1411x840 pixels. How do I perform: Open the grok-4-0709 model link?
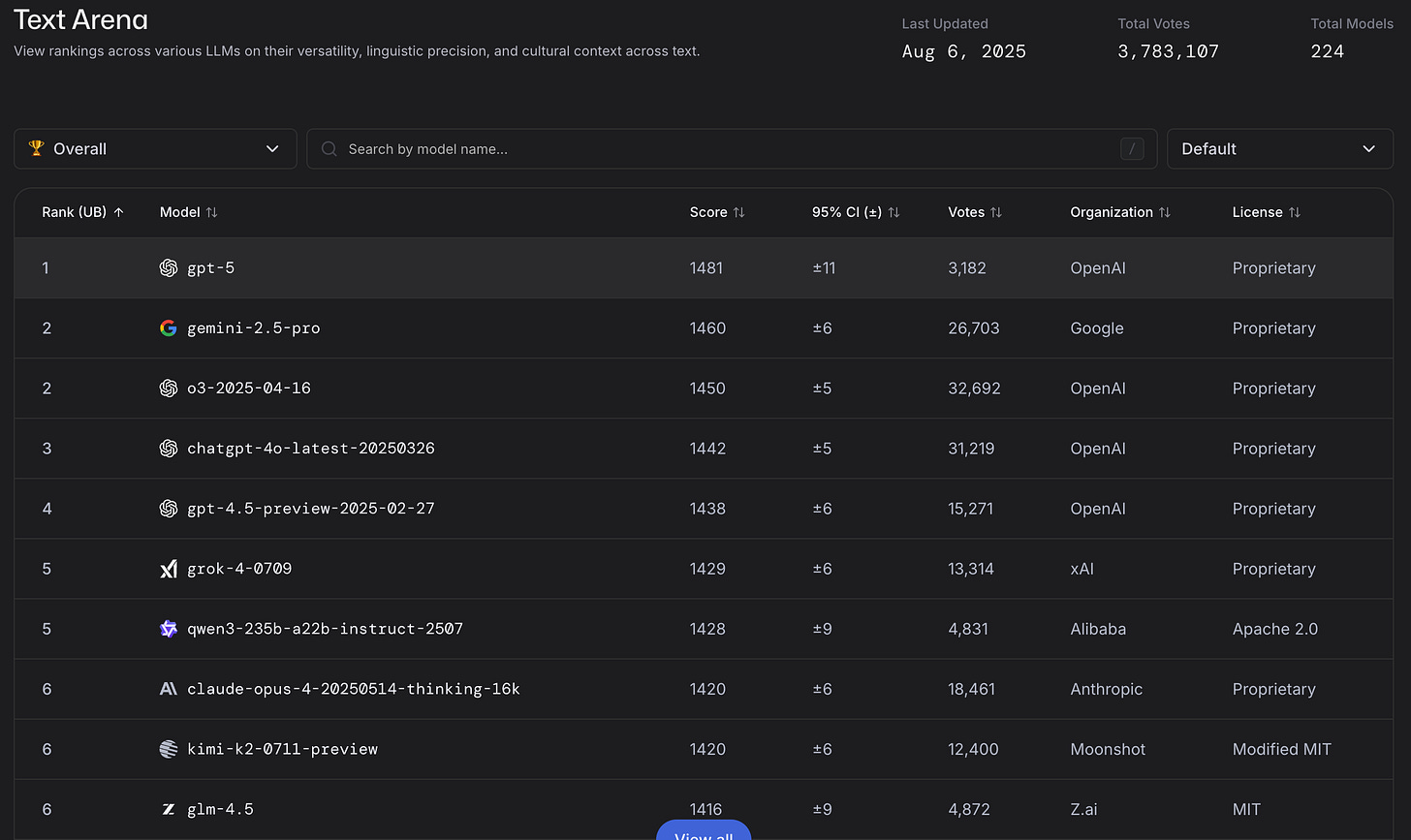click(239, 569)
